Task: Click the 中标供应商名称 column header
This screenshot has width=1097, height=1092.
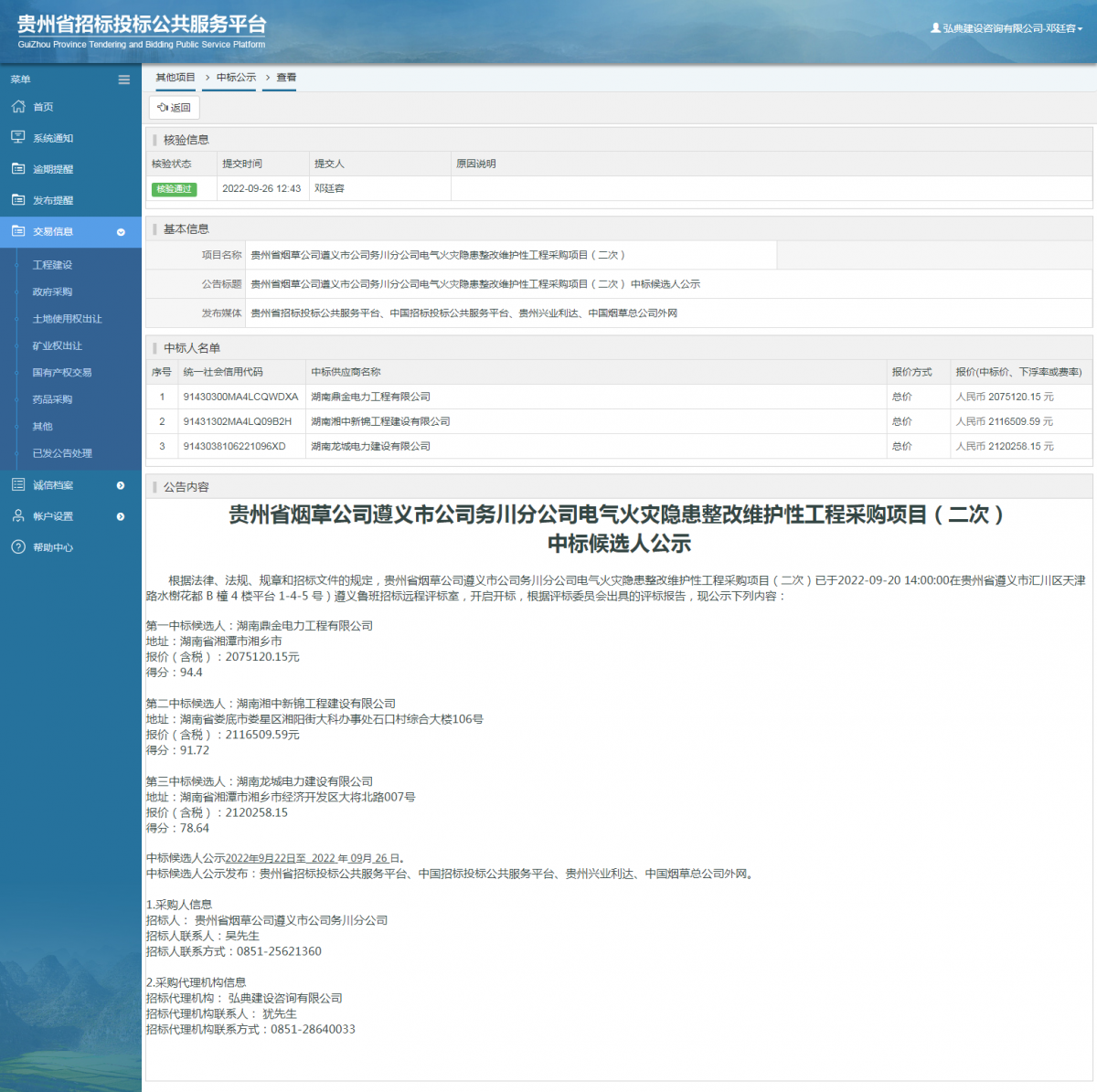Action: click(346, 373)
